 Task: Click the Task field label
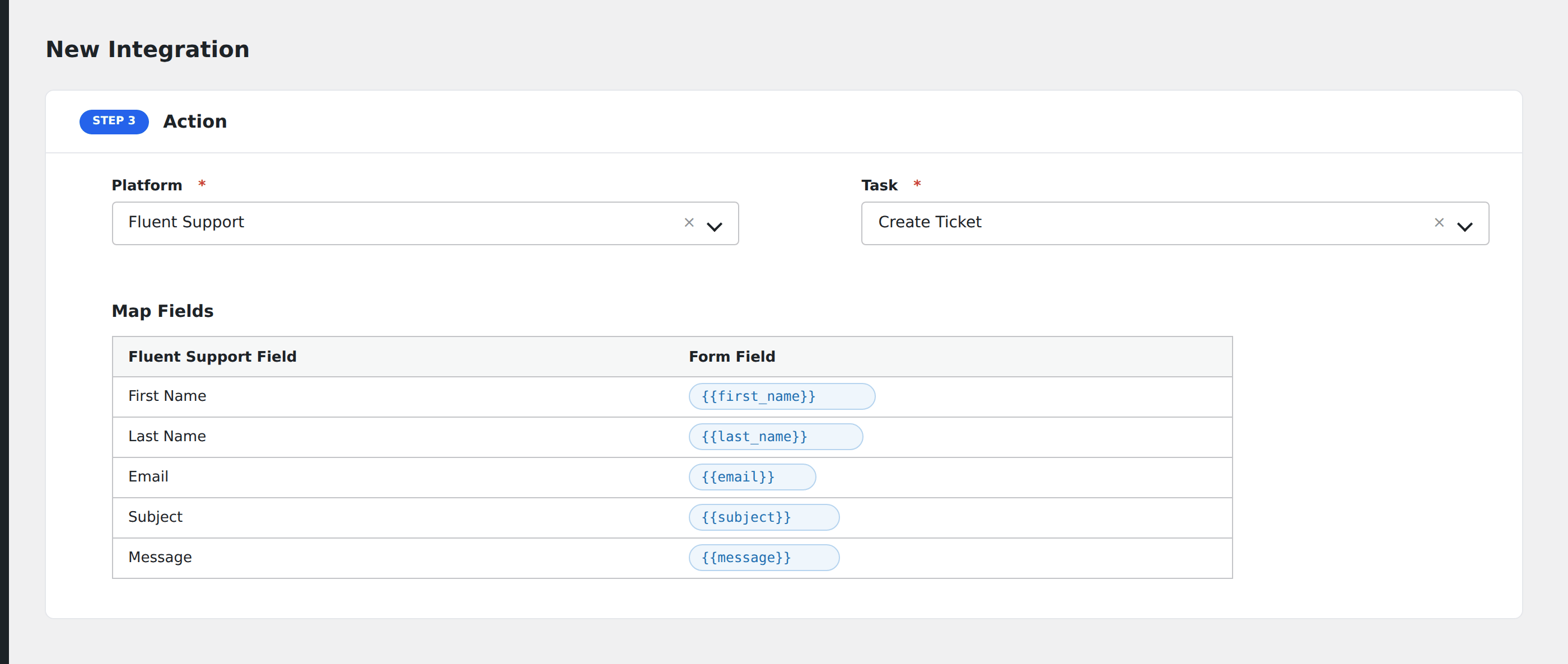click(x=879, y=185)
